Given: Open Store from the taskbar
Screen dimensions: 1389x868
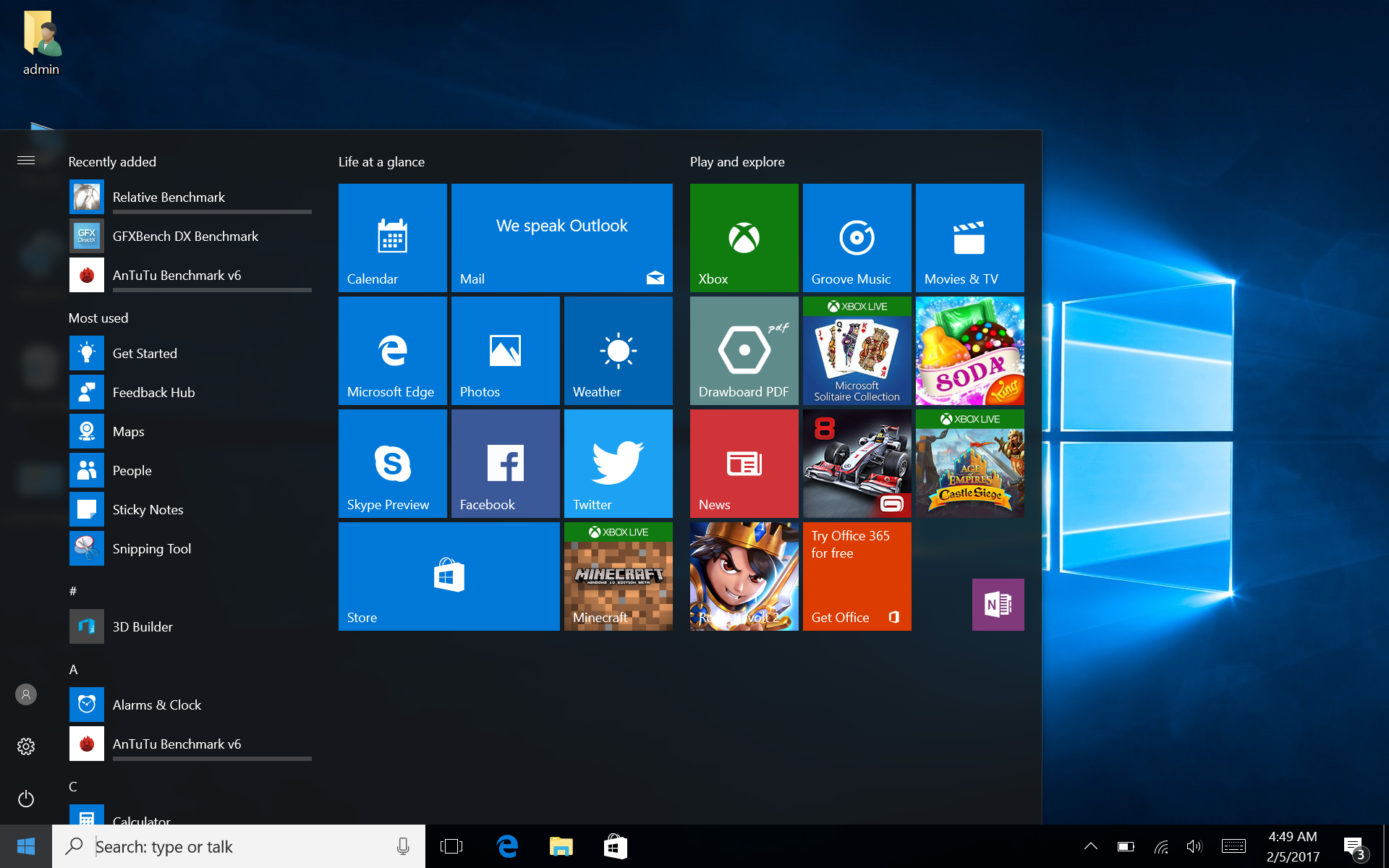Looking at the screenshot, I should (x=615, y=846).
